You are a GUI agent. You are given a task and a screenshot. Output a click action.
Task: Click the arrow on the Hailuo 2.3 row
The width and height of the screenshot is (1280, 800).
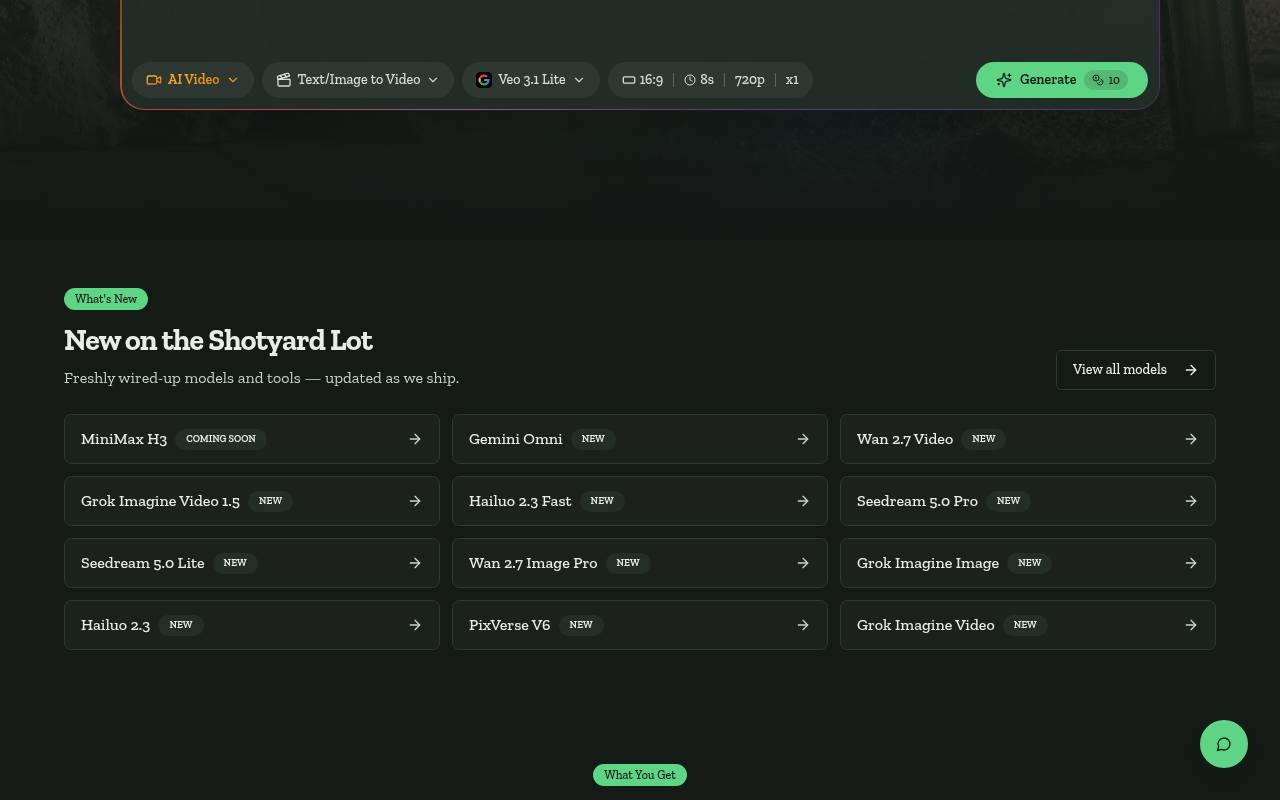pos(415,625)
